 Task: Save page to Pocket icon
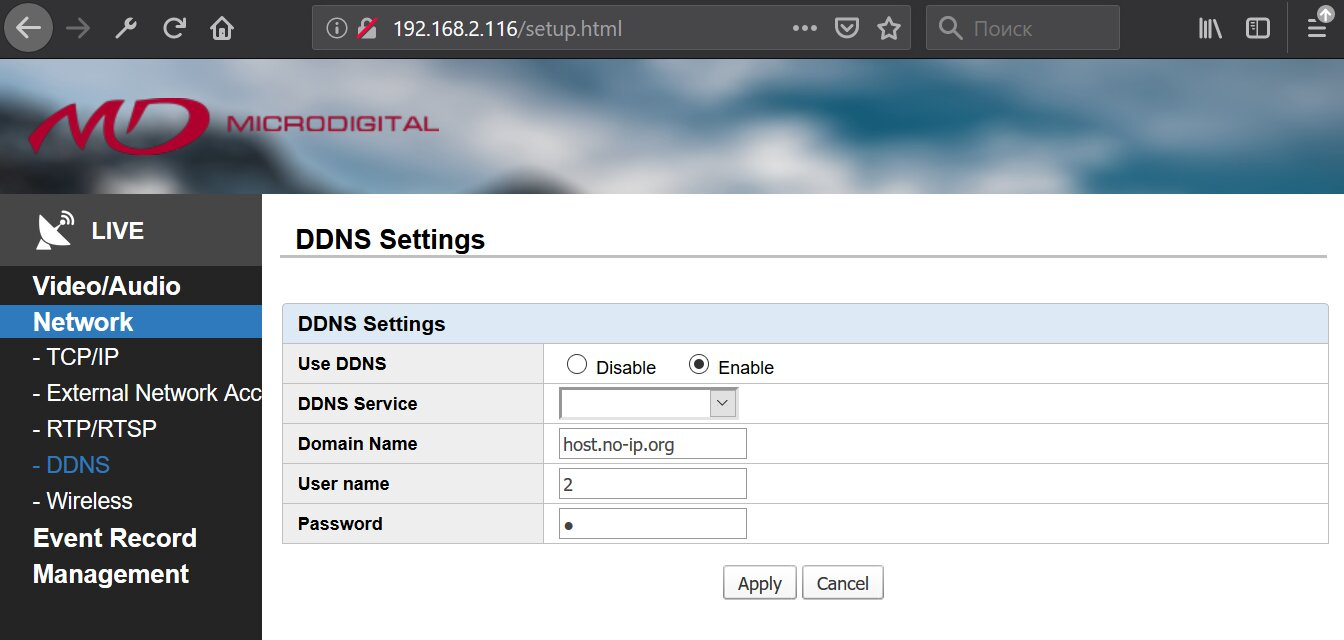click(847, 28)
